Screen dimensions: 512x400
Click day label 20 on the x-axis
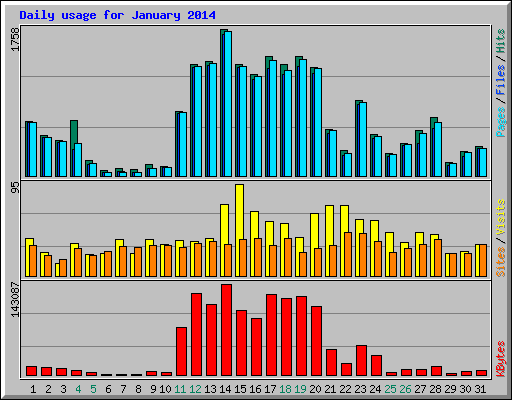pyautogui.click(x=315, y=389)
